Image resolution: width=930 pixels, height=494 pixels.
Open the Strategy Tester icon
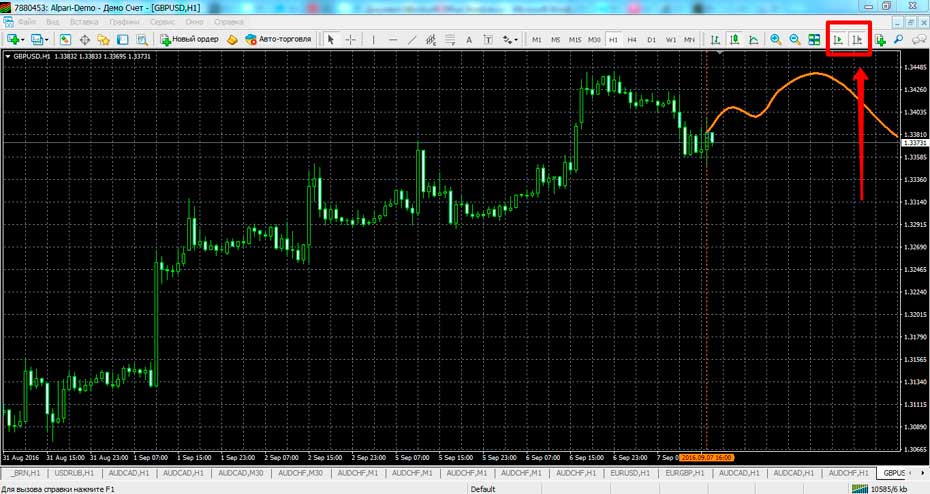[141, 40]
